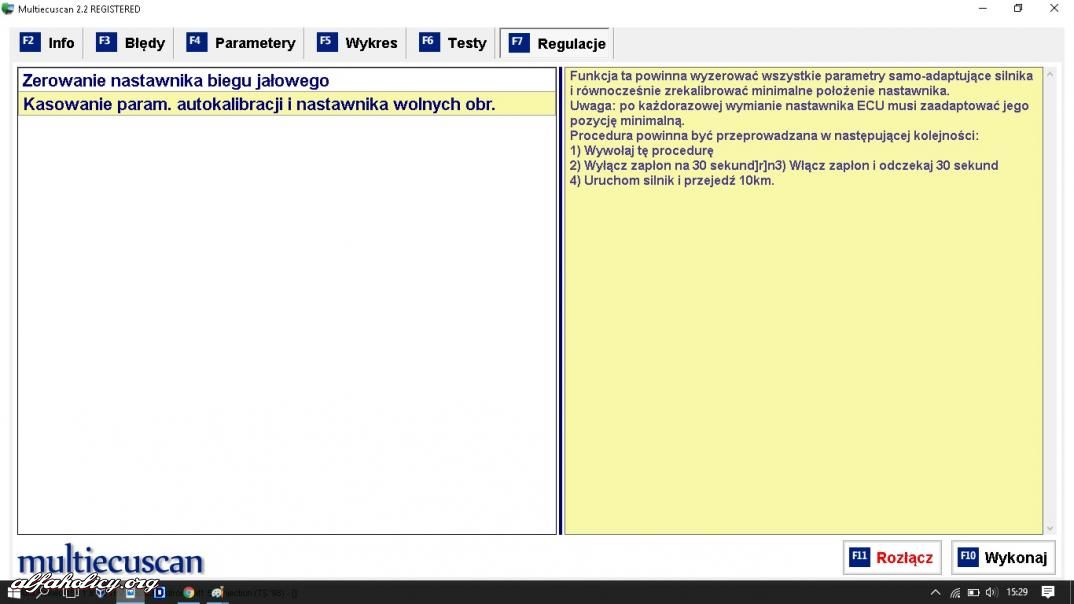Show hidden tray icons chevron
1074x604 pixels.
click(x=935, y=592)
